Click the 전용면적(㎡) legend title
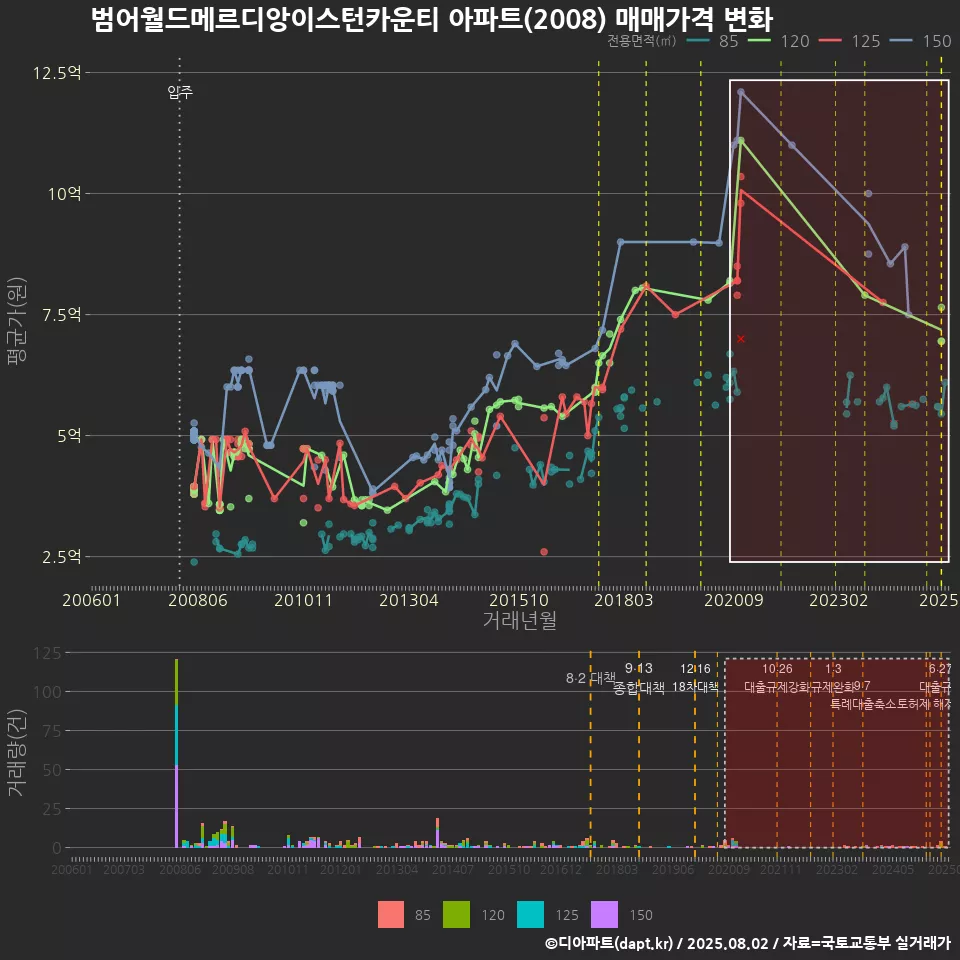Viewport: 960px width, 960px height. pyautogui.click(x=642, y=41)
